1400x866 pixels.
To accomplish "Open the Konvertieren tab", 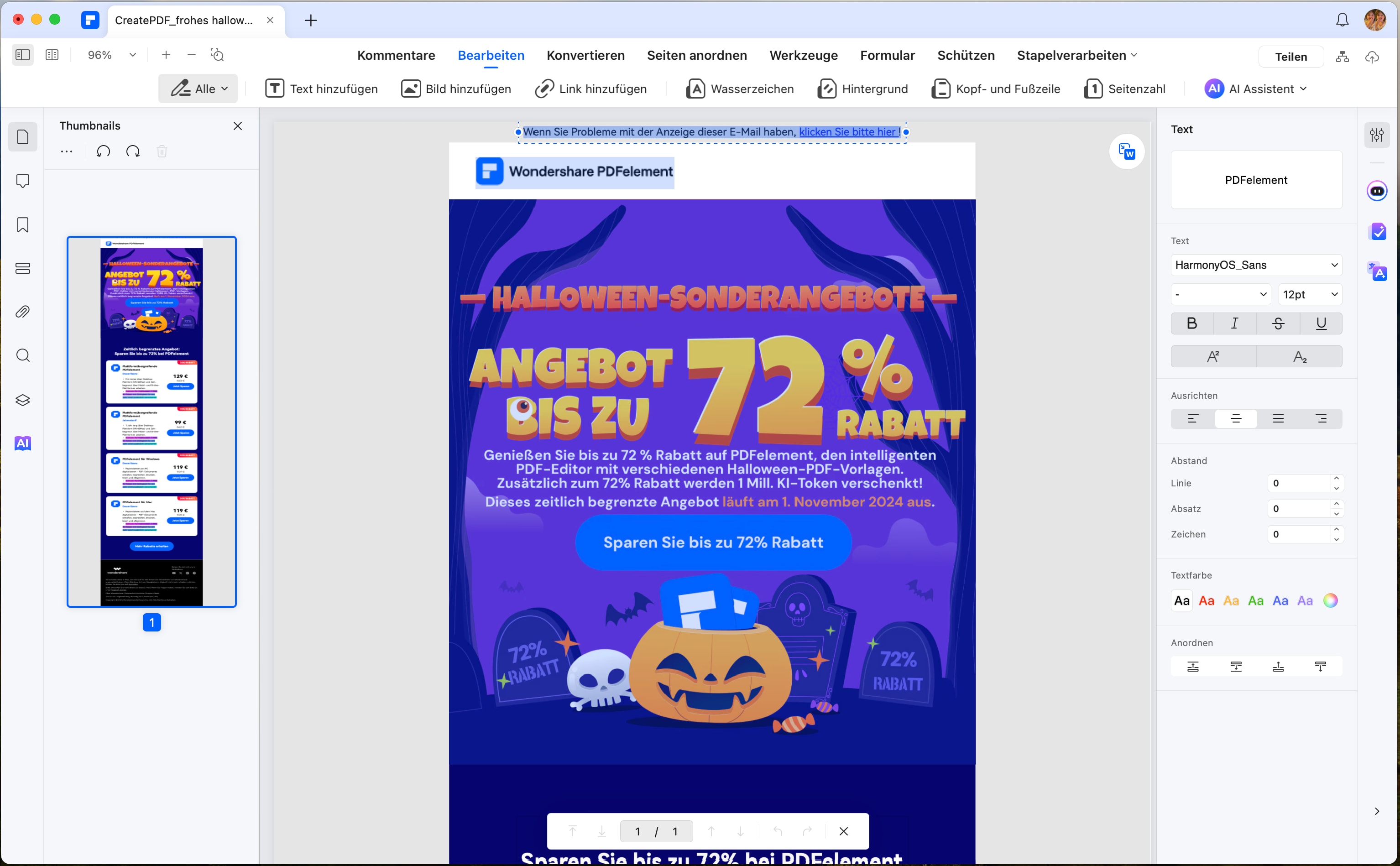I will pyautogui.click(x=585, y=56).
